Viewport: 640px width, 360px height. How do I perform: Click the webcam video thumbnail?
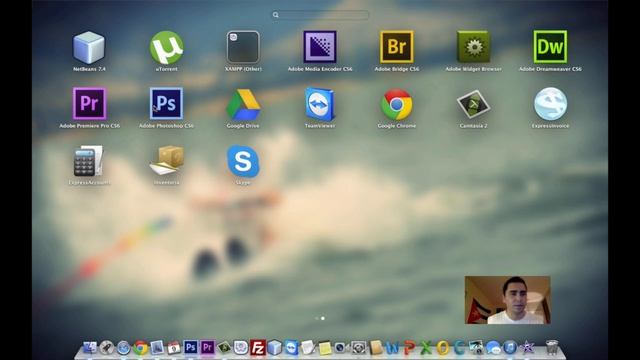(x=507, y=300)
